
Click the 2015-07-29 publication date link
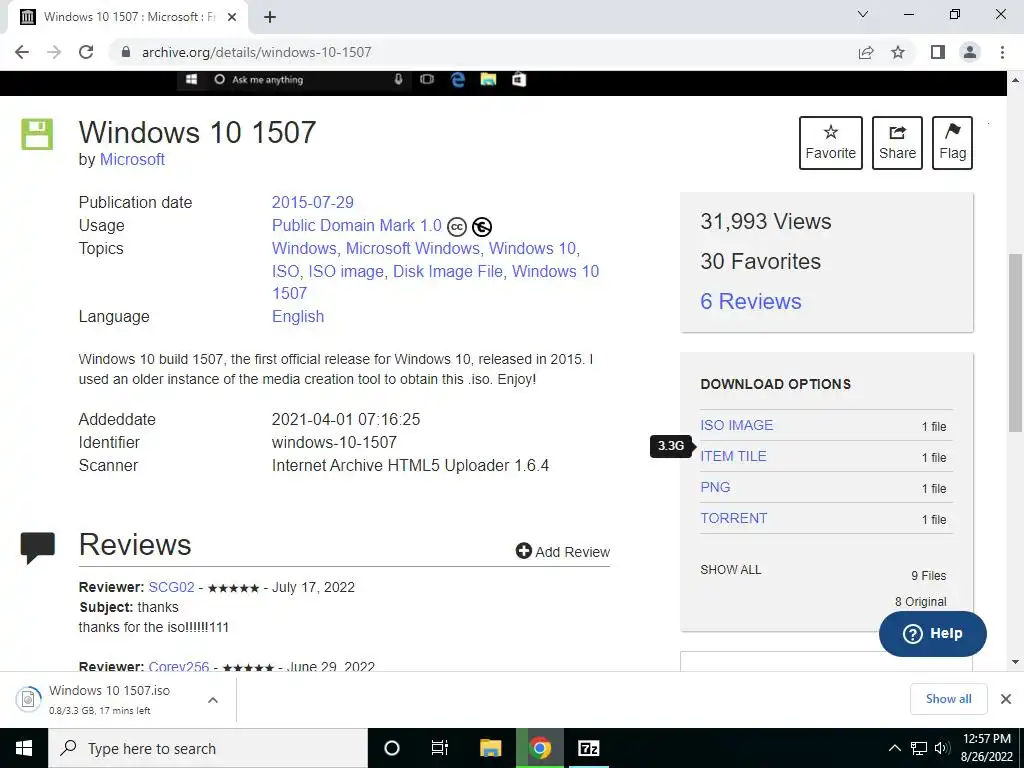pos(312,202)
